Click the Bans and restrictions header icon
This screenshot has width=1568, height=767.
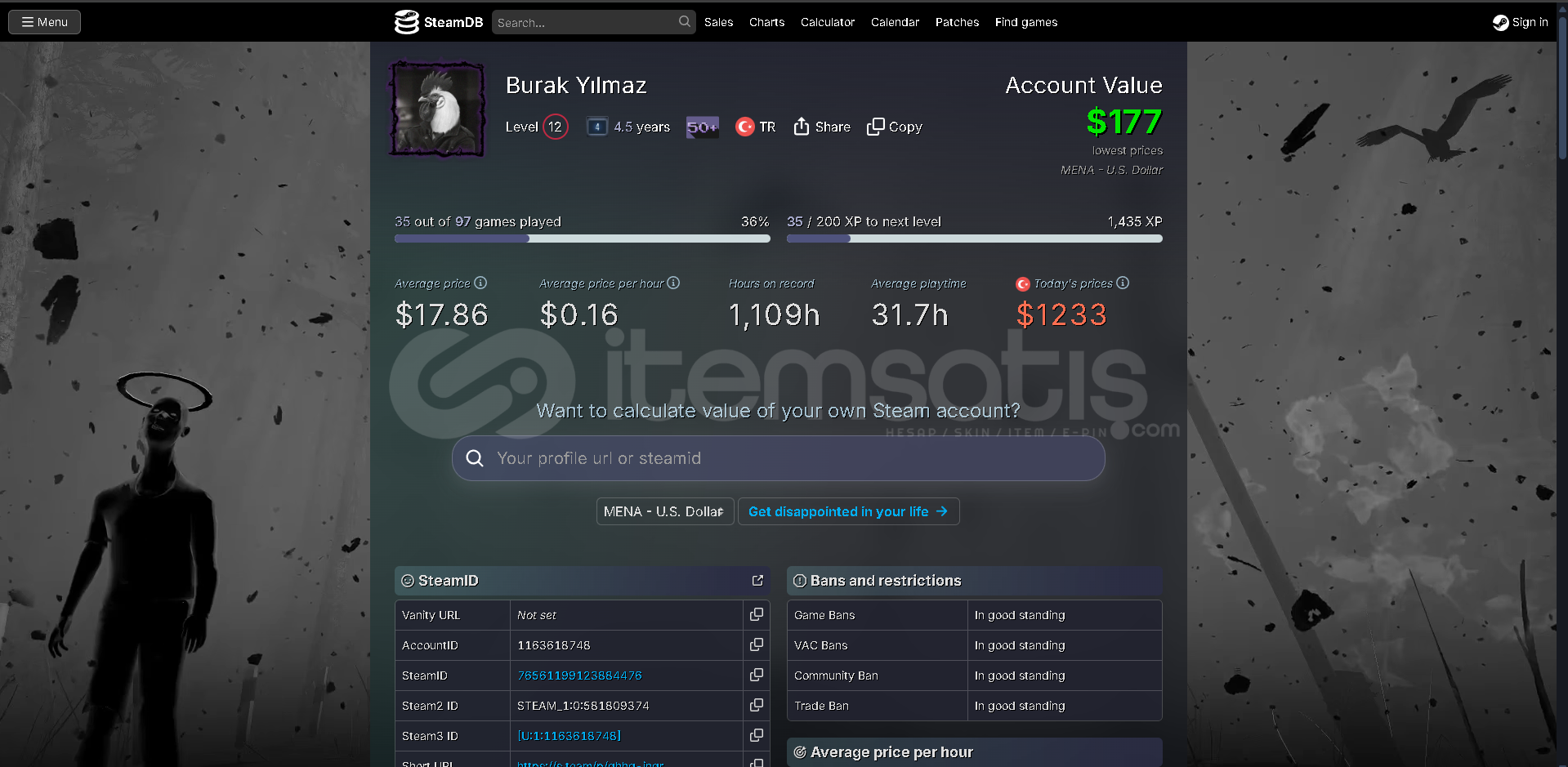point(800,581)
